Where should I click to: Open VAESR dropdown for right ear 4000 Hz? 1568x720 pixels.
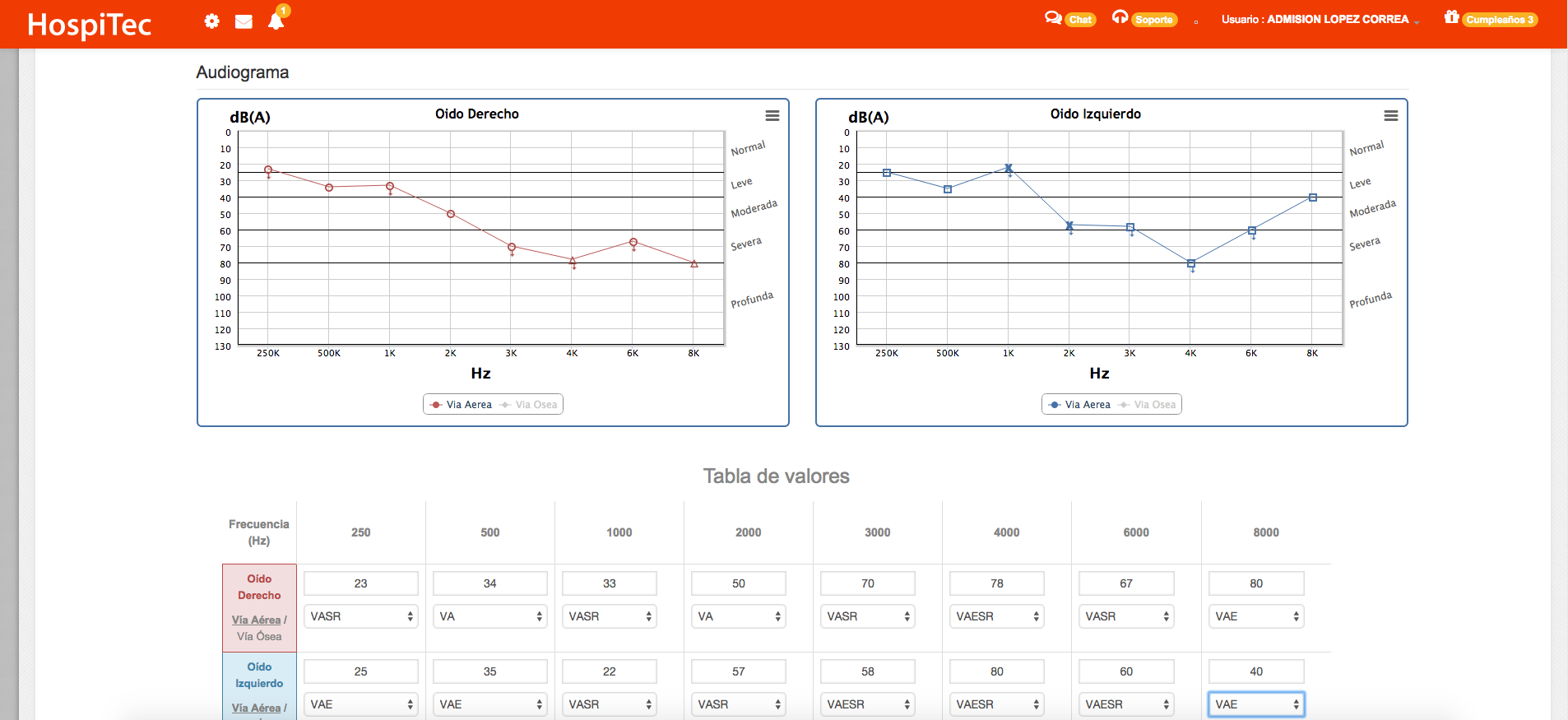(995, 616)
